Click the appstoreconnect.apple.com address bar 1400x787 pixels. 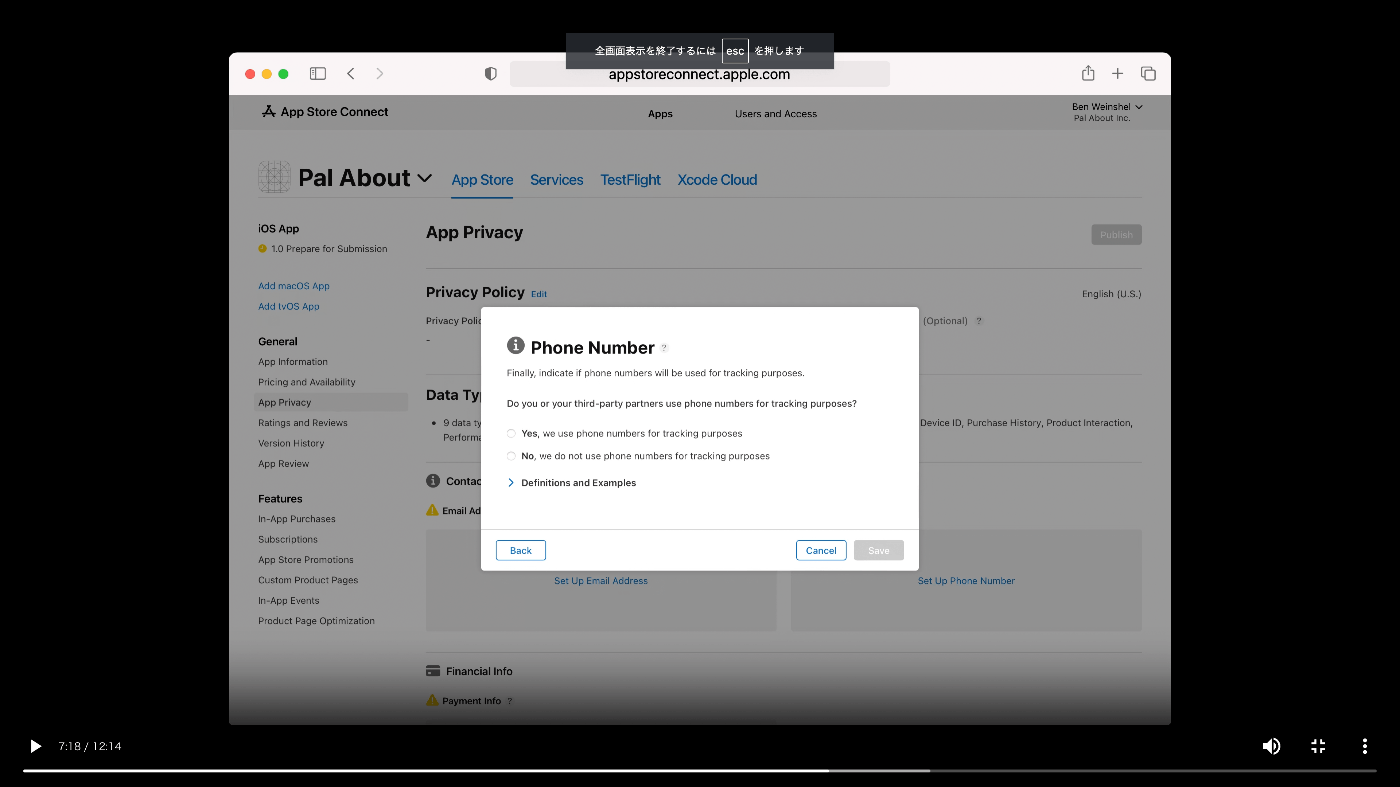pos(699,74)
